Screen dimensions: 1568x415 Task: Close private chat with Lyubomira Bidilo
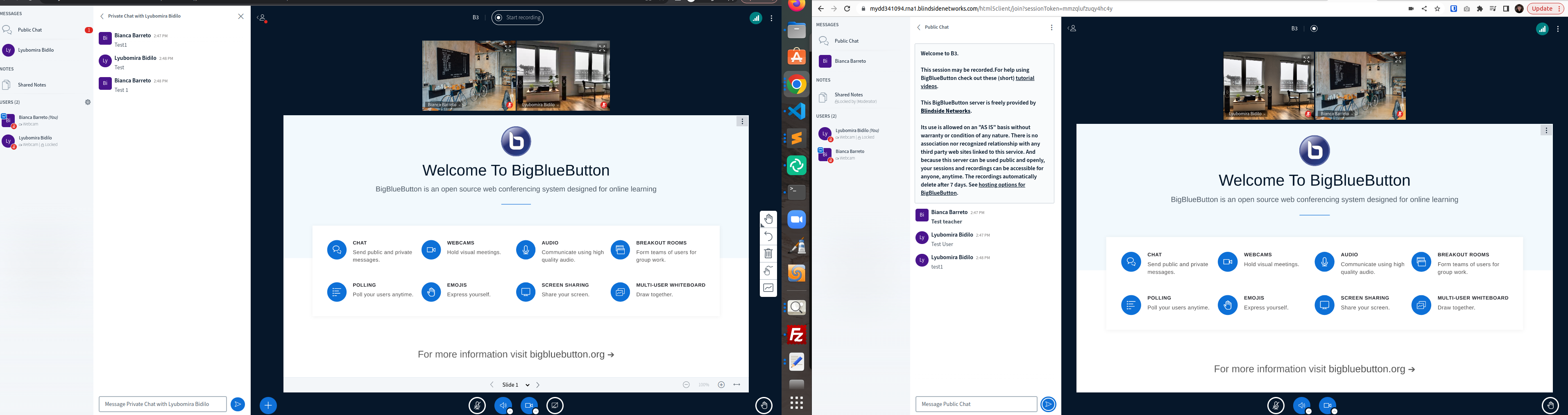(x=240, y=16)
